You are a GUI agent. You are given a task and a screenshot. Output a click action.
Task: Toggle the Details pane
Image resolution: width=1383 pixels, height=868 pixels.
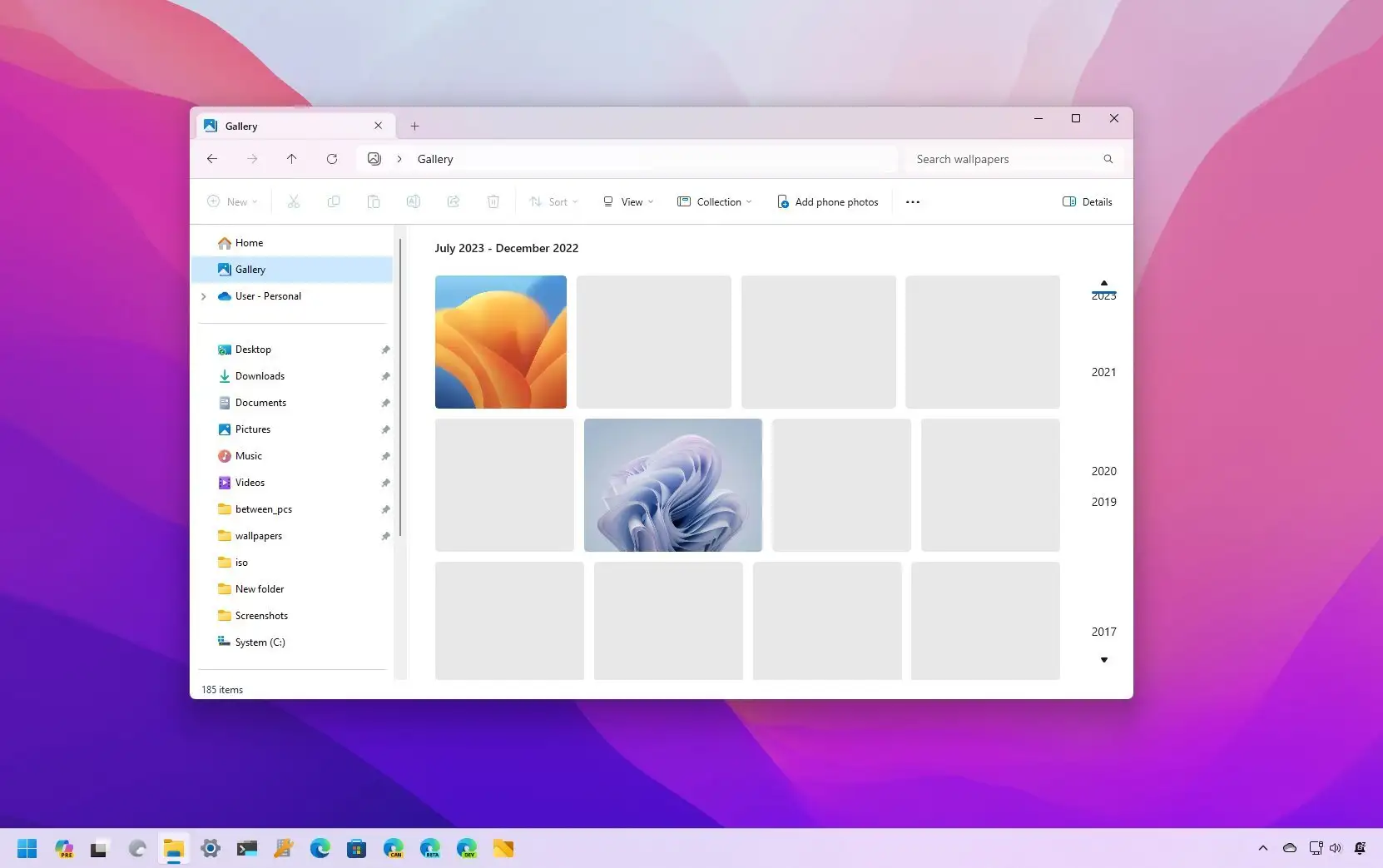click(1088, 201)
